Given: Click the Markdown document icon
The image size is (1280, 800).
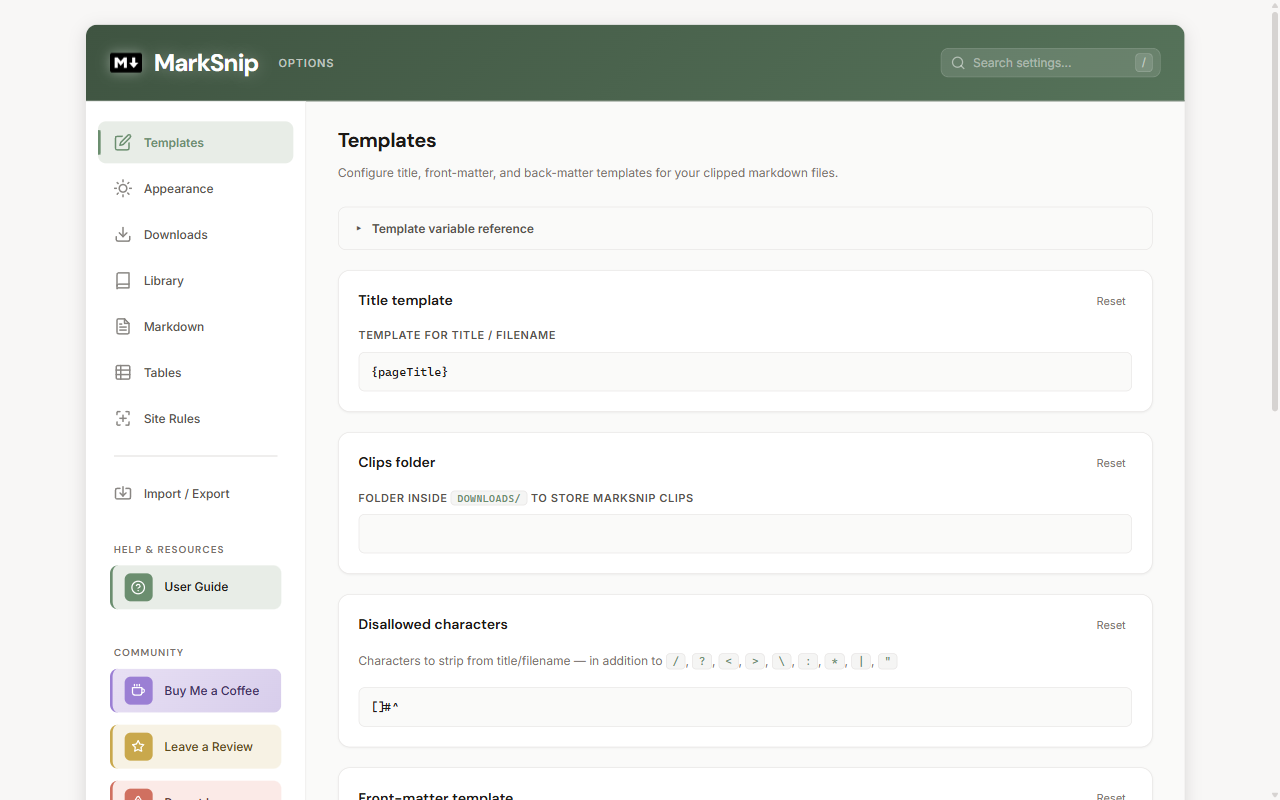Looking at the screenshot, I should 123,326.
